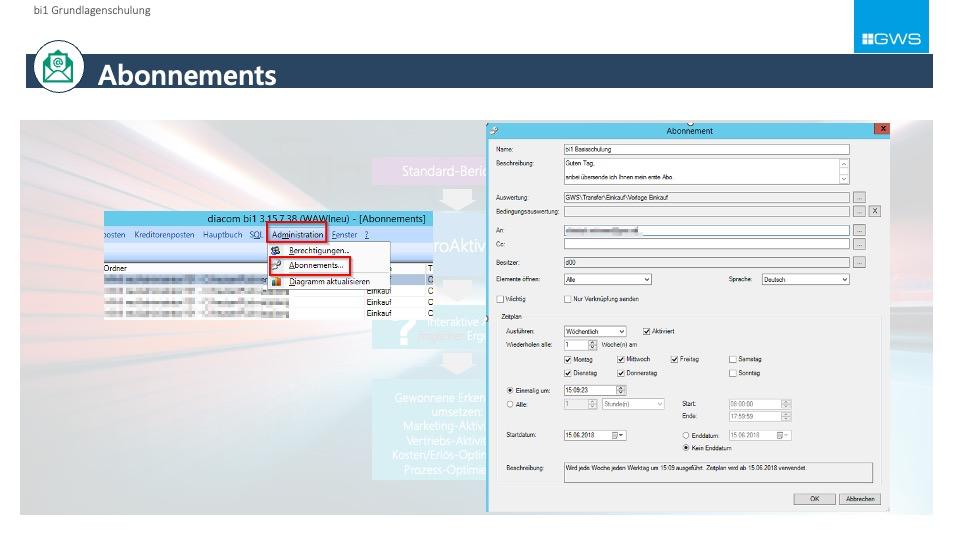
Task: Uncheck the Freitag checkbox
Action: point(674,359)
